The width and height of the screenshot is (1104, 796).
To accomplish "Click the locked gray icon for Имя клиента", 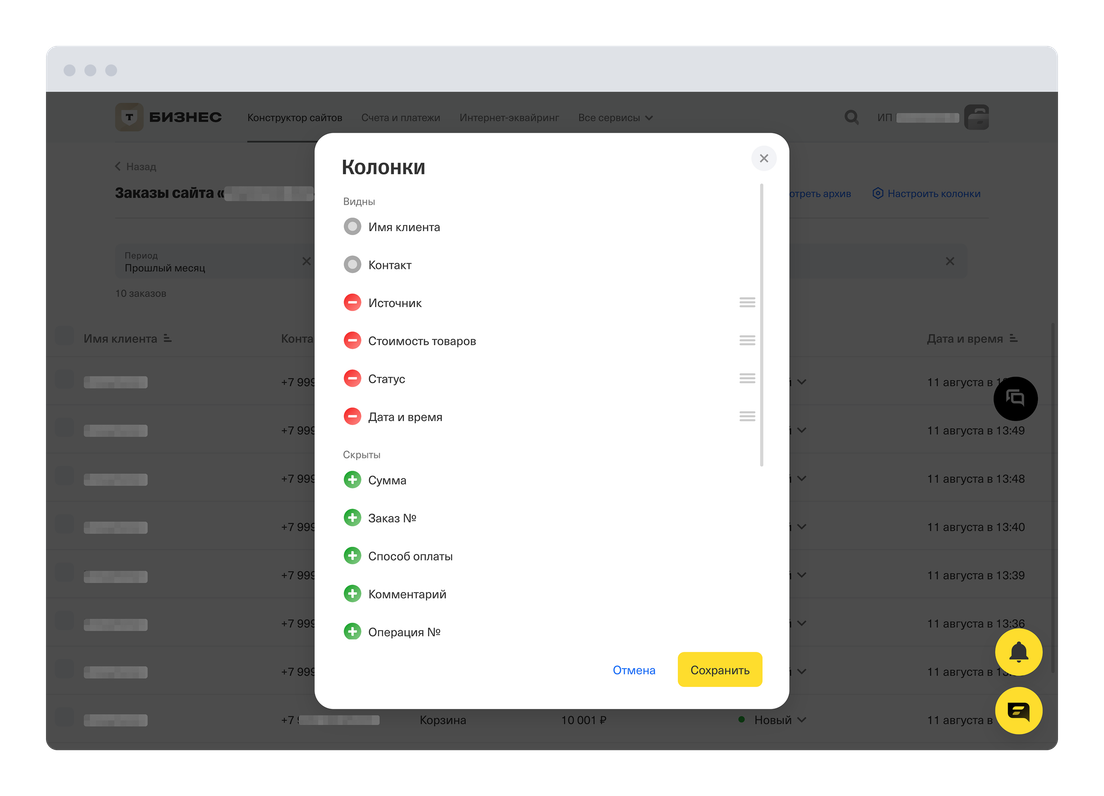I will pyautogui.click(x=352, y=227).
